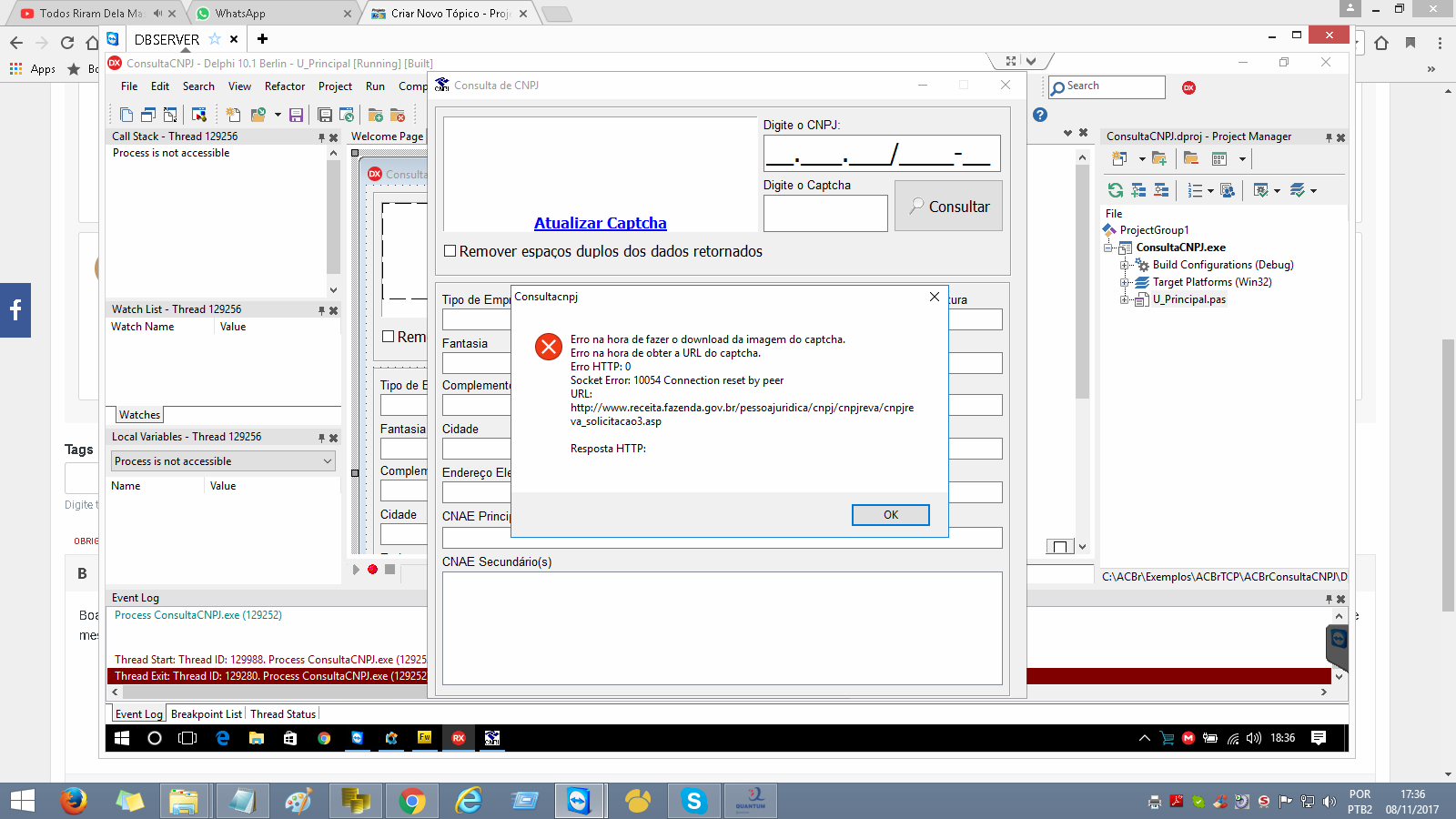Click the Add folder icon in Project Manager
This screenshot has height=819, width=1456.
pyautogui.click(x=1158, y=158)
